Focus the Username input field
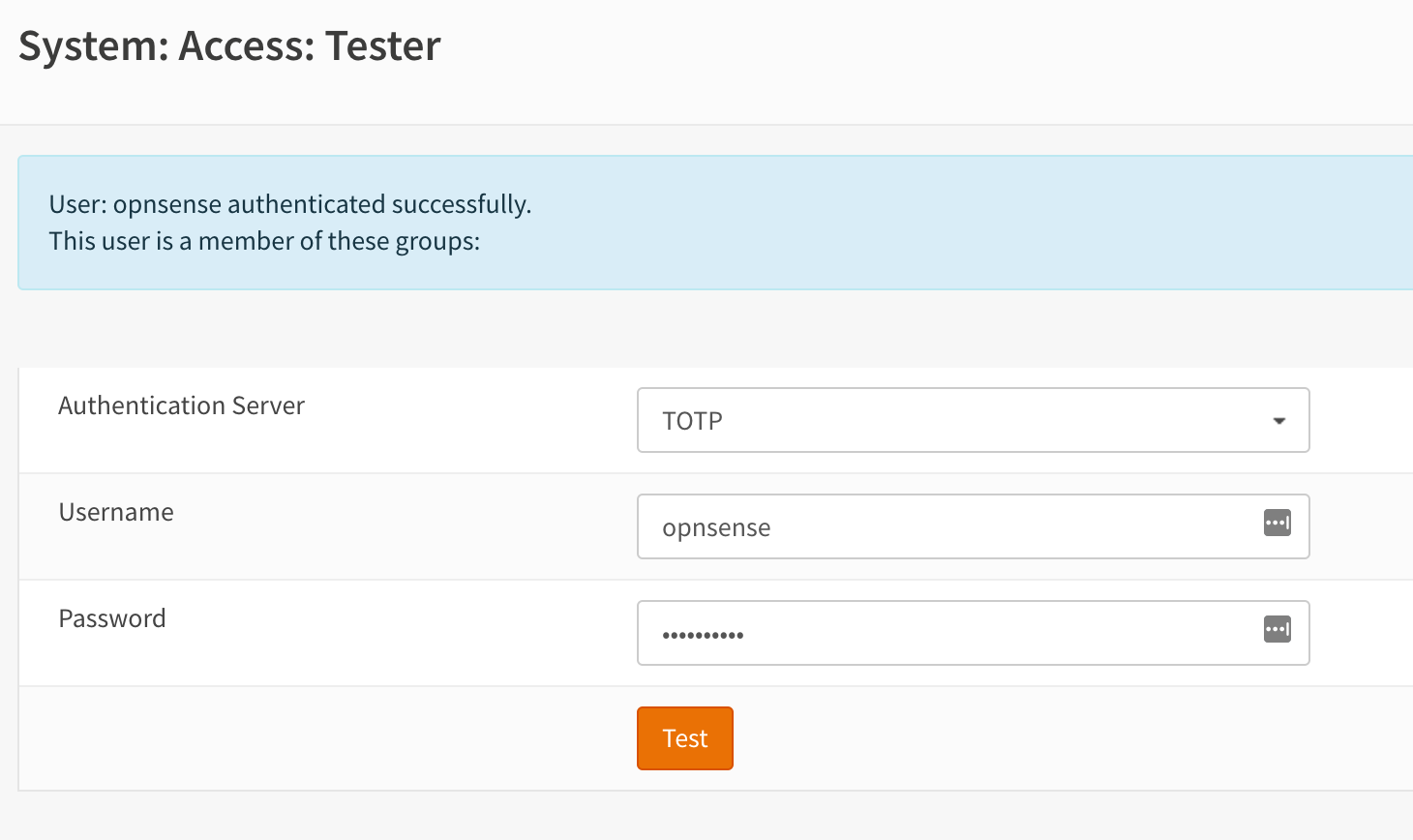The height and width of the screenshot is (840, 1413). pos(948,527)
